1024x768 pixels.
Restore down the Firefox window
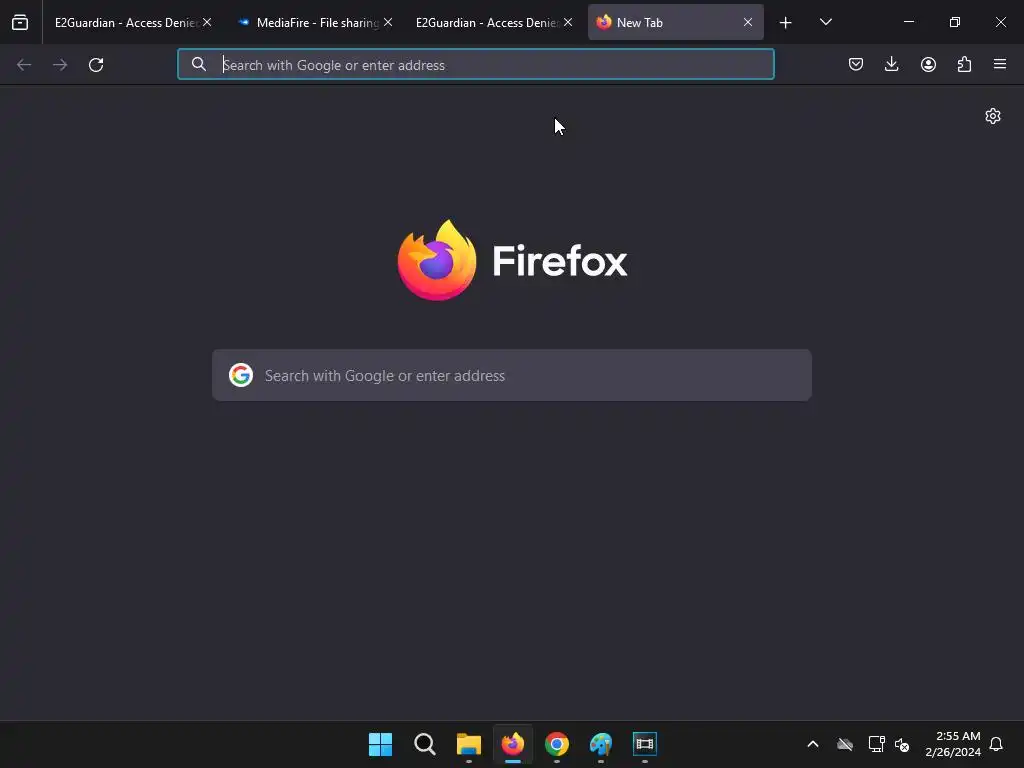point(955,22)
